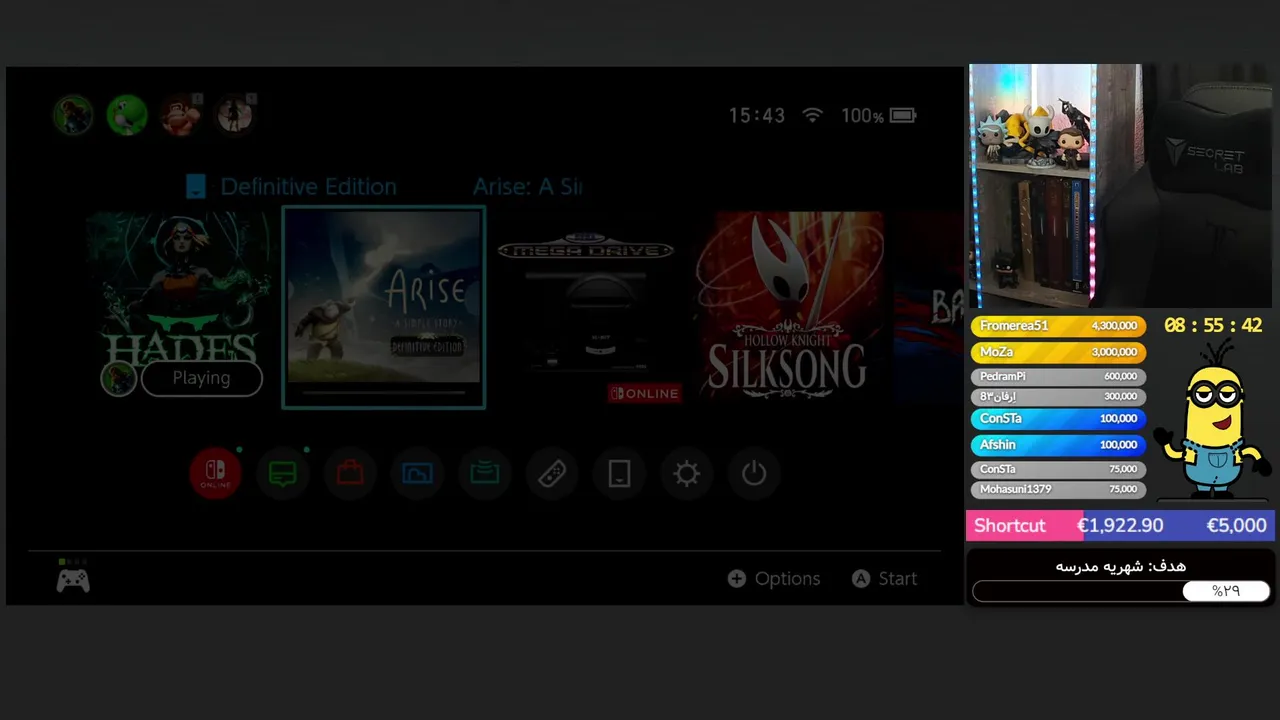1280x720 pixels.
Task: Click the Sleep Mode power icon
Action: pyautogui.click(x=754, y=473)
